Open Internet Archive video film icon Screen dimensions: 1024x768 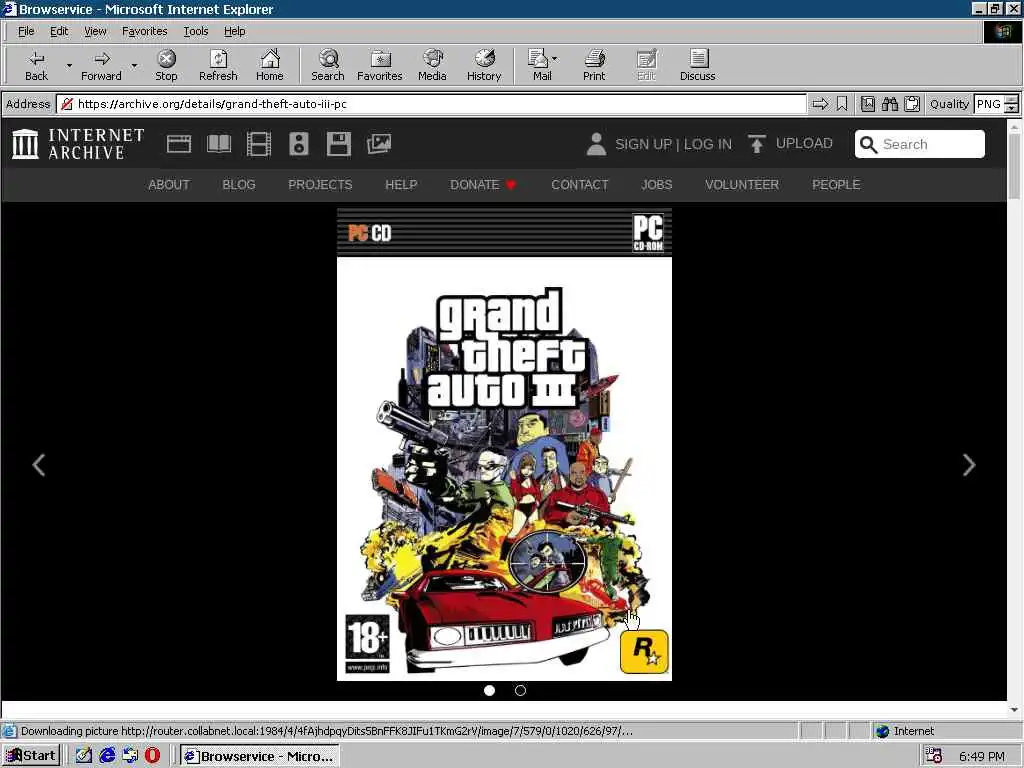259,144
